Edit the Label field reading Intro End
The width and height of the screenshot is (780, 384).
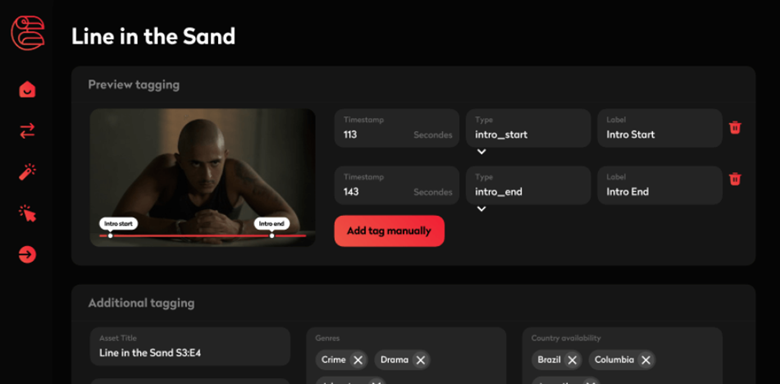[x=660, y=185]
